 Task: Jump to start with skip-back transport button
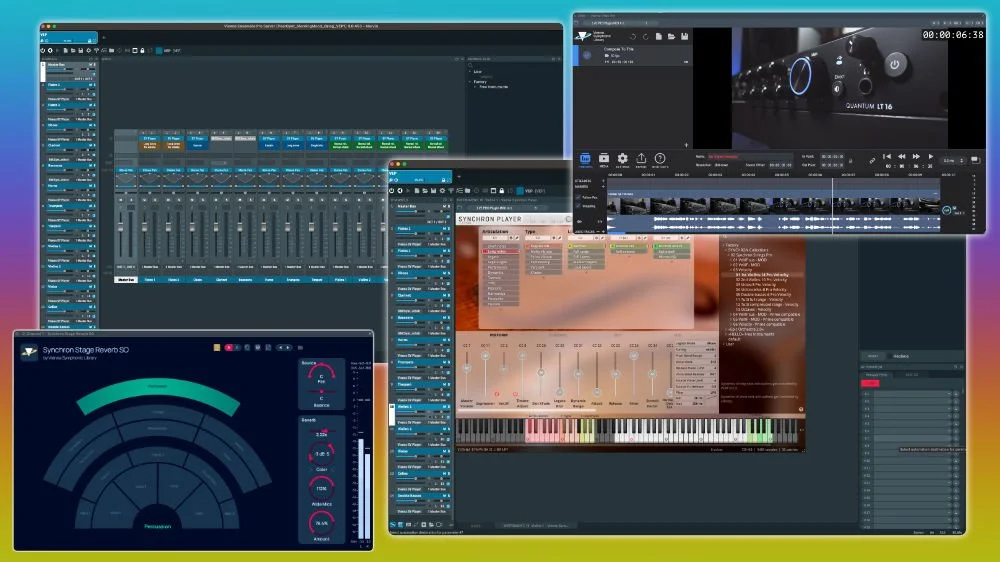pos(886,156)
